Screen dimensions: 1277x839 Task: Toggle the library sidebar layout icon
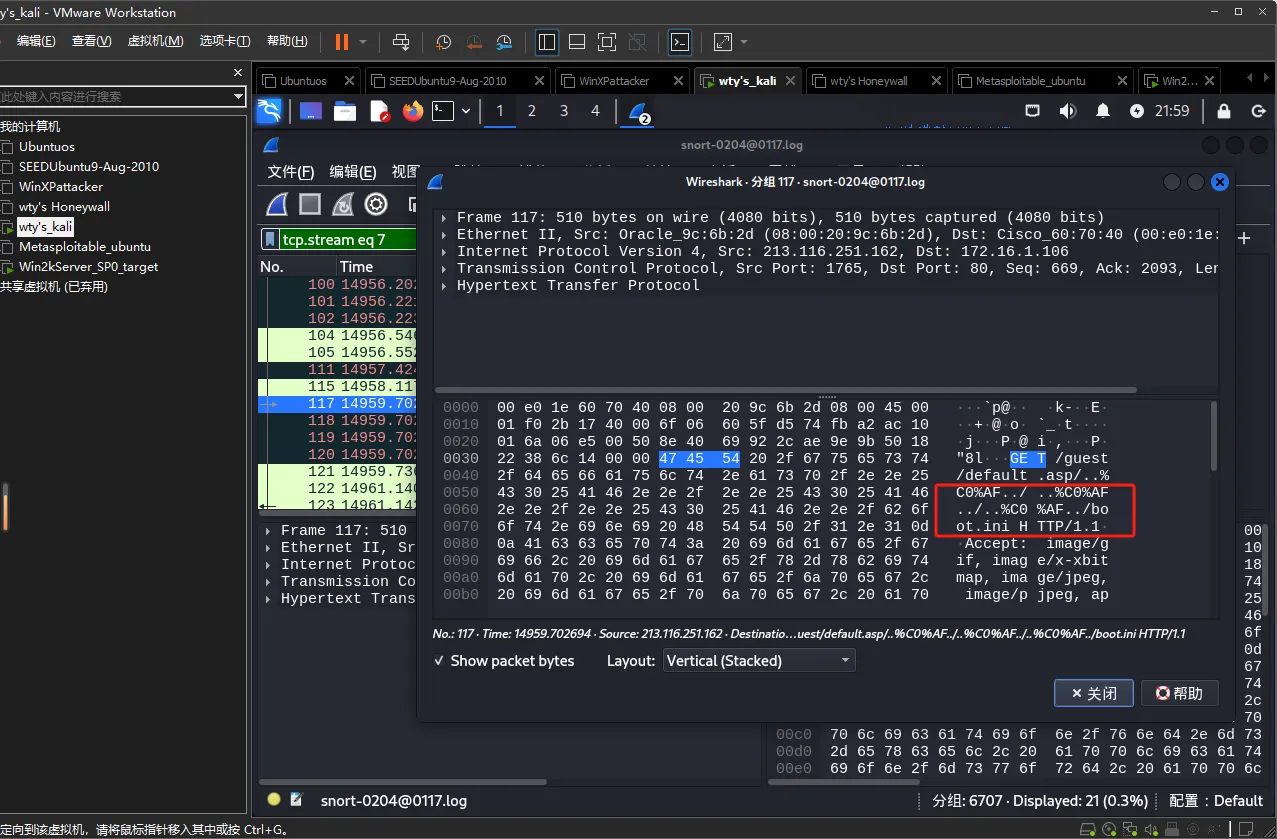547,42
